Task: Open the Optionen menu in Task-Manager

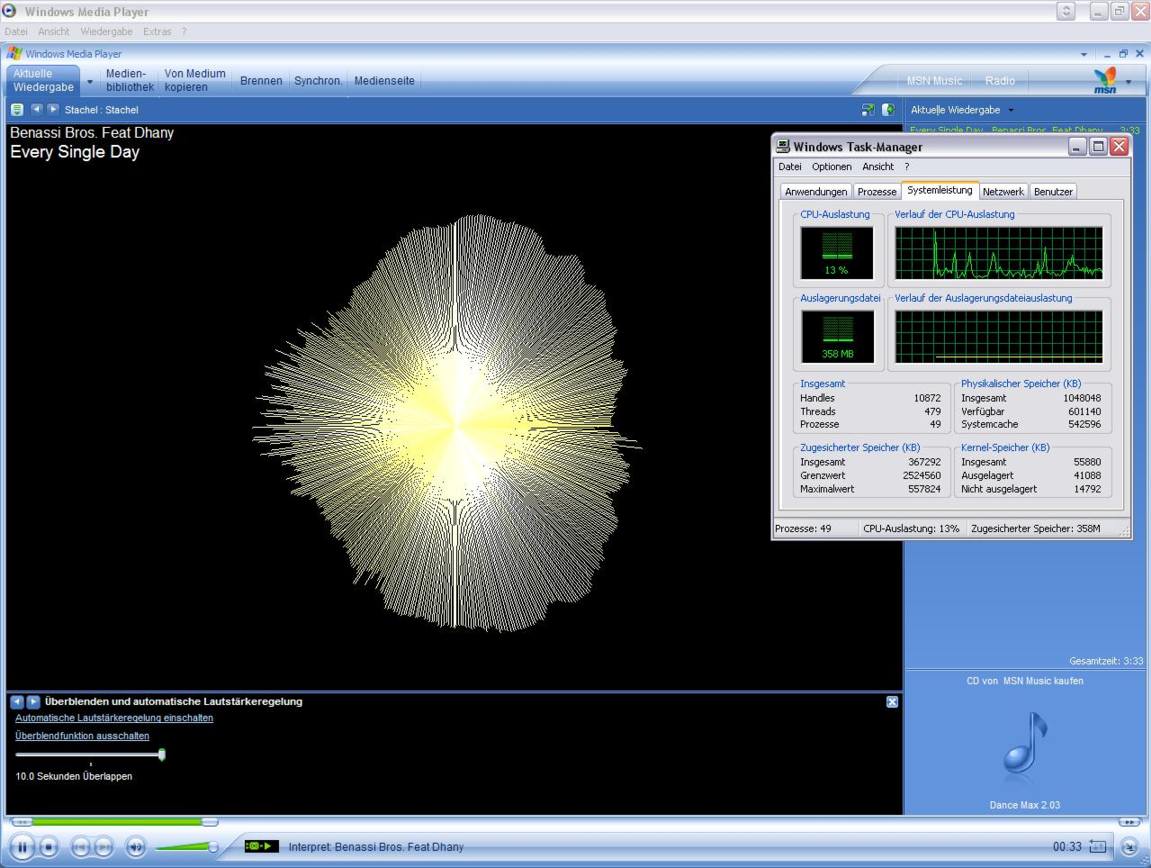Action: 831,167
